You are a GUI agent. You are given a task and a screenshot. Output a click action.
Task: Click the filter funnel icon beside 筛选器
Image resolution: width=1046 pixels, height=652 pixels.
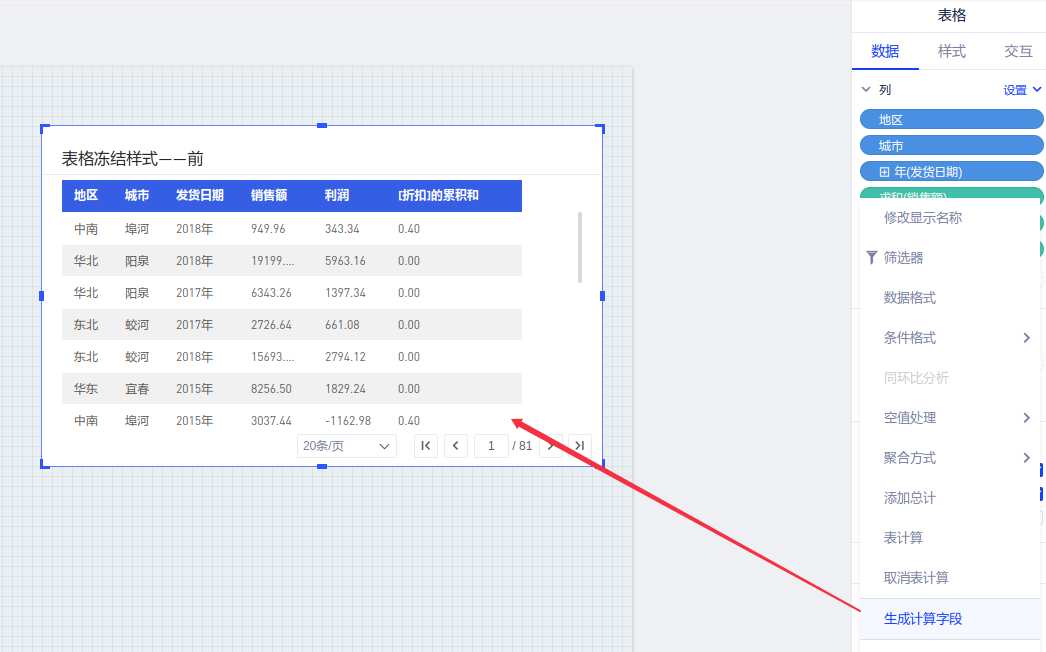871,258
